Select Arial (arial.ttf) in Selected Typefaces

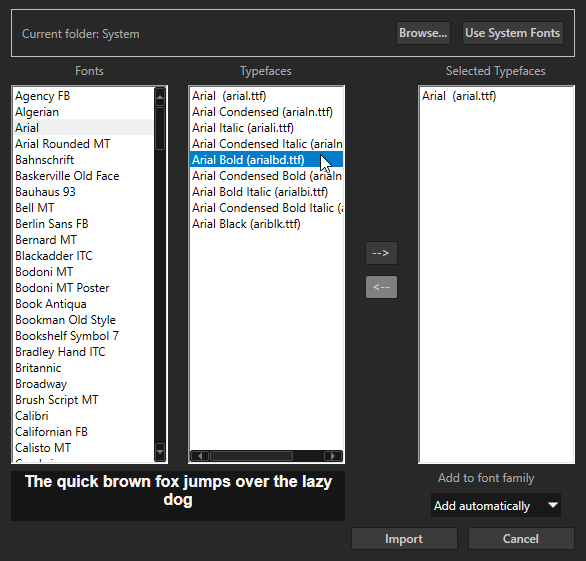pos(496,96)
